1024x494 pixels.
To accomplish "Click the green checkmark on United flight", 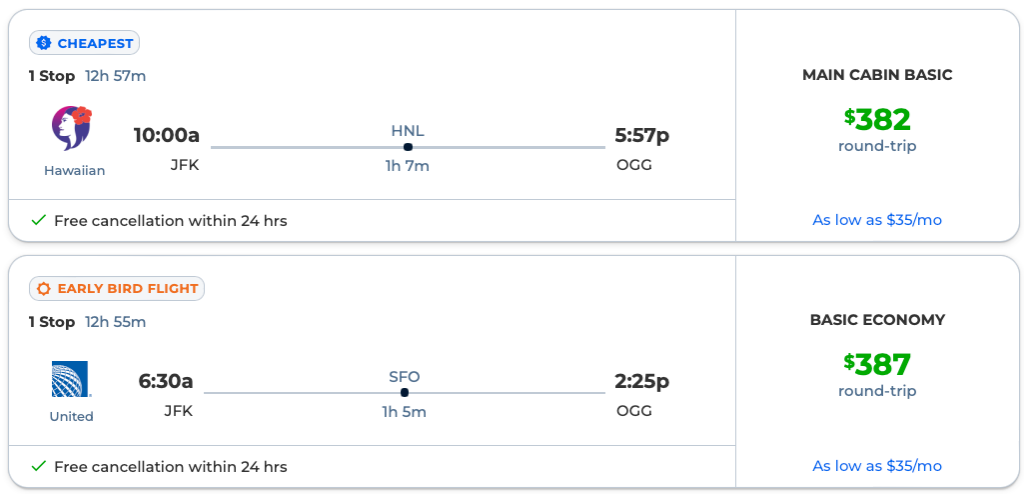I will click(x=39, y=466).
